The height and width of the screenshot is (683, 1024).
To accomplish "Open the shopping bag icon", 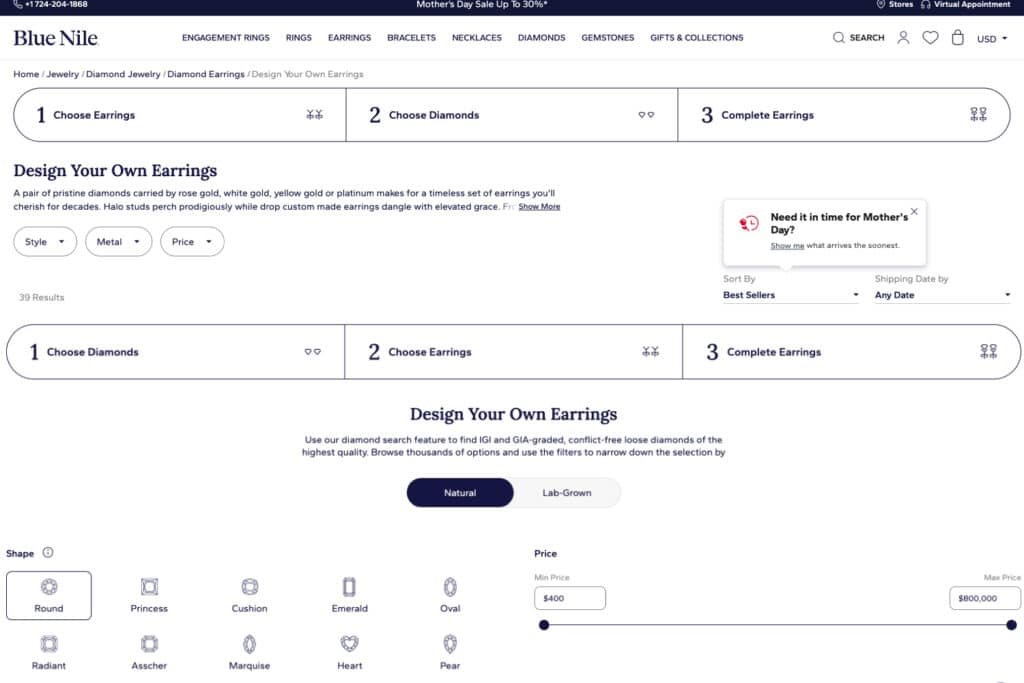I will pos(957,38).
